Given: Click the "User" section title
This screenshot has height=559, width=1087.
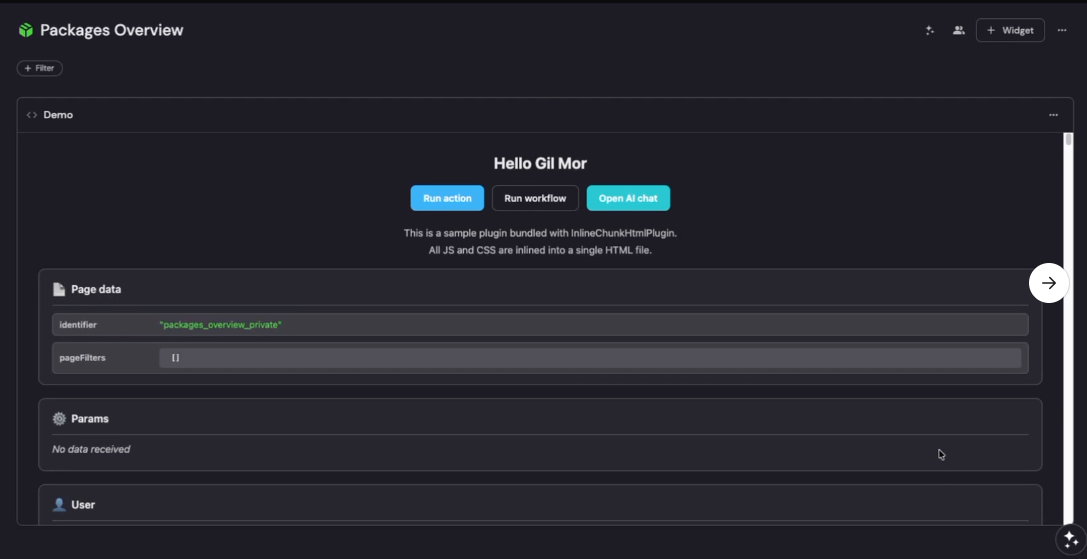Looking at the screenshot, I should click(x=83, y=505).
